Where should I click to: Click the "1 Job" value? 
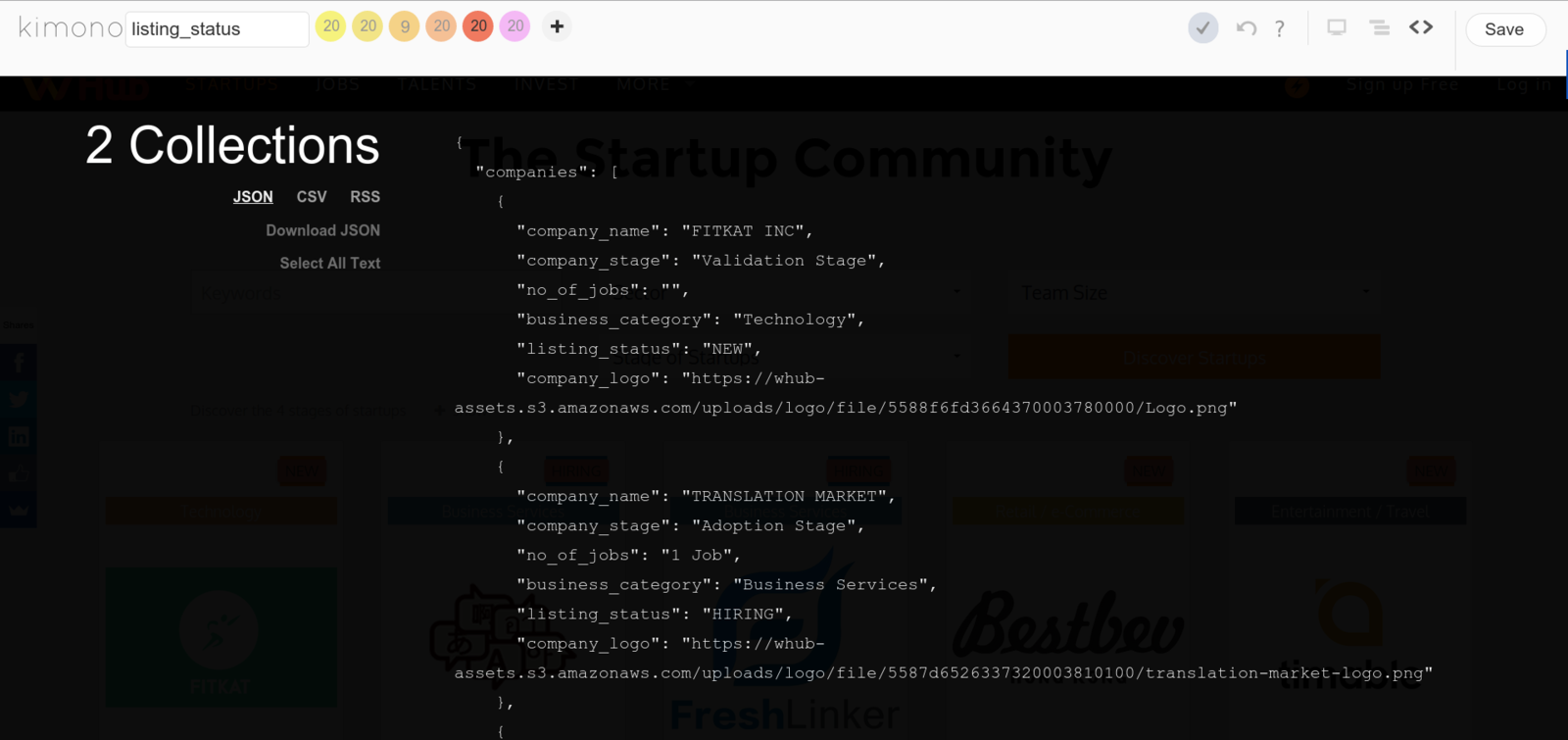coord(695,556)
